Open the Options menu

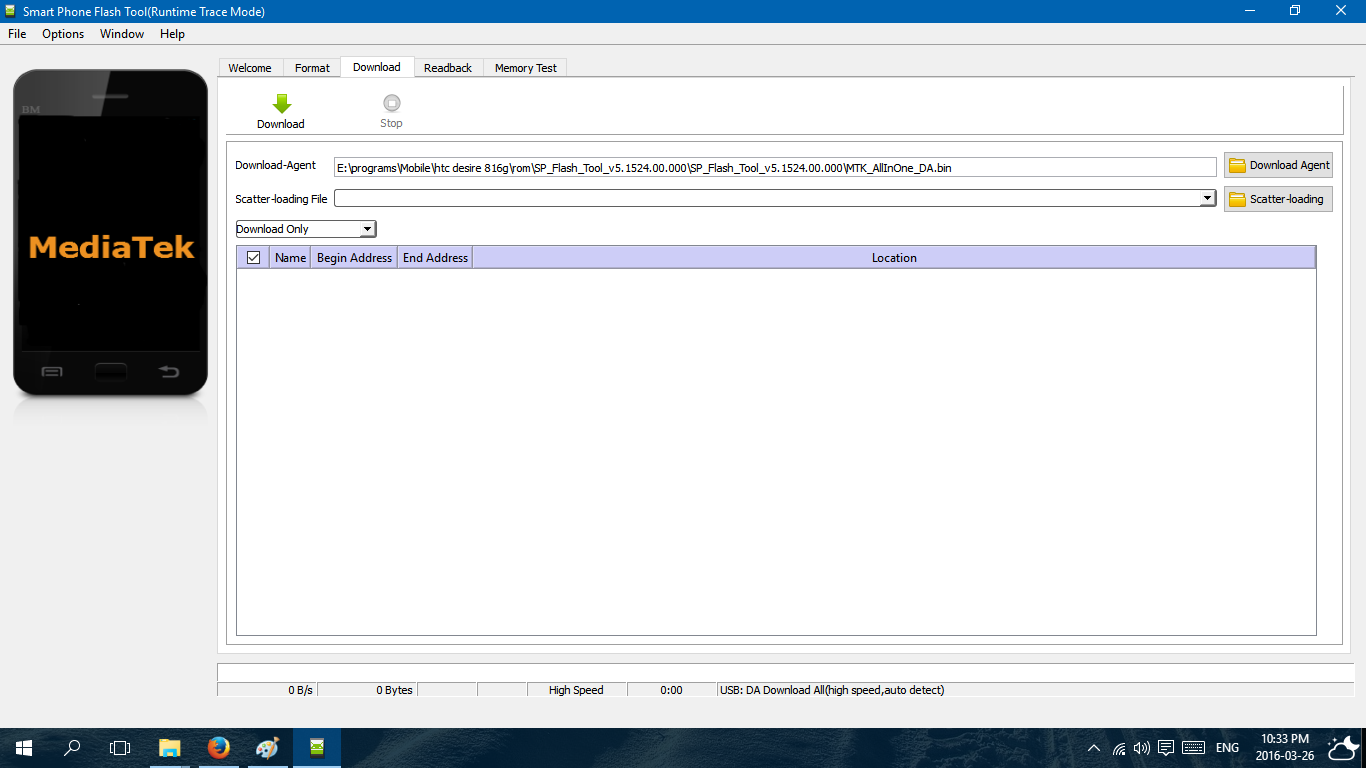[x=63, y=34]
